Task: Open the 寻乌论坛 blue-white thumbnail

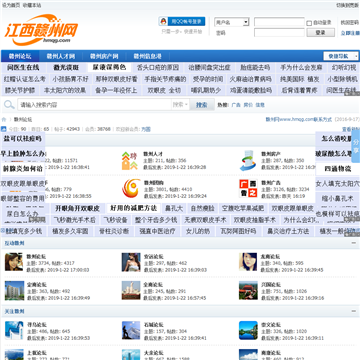Action: point(14,330)
